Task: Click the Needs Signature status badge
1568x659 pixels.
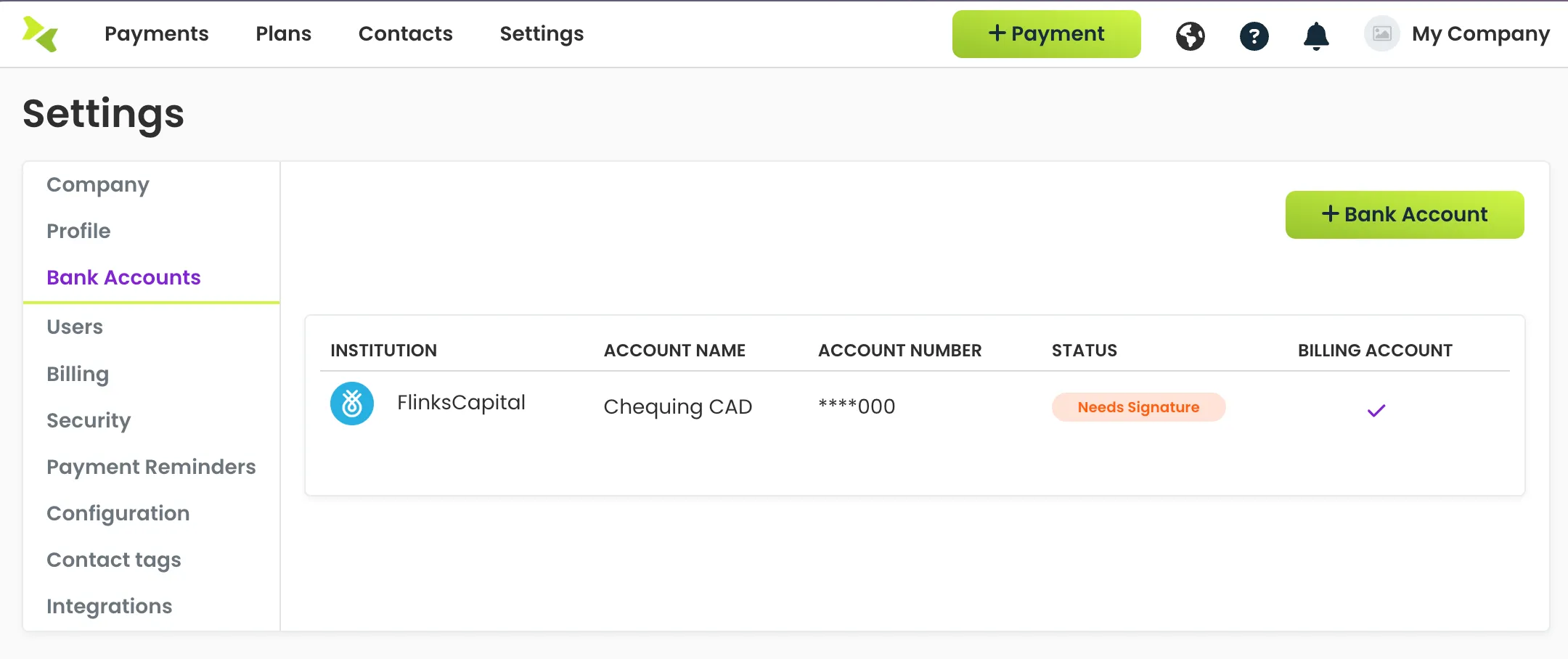Action: [1138, 407]
